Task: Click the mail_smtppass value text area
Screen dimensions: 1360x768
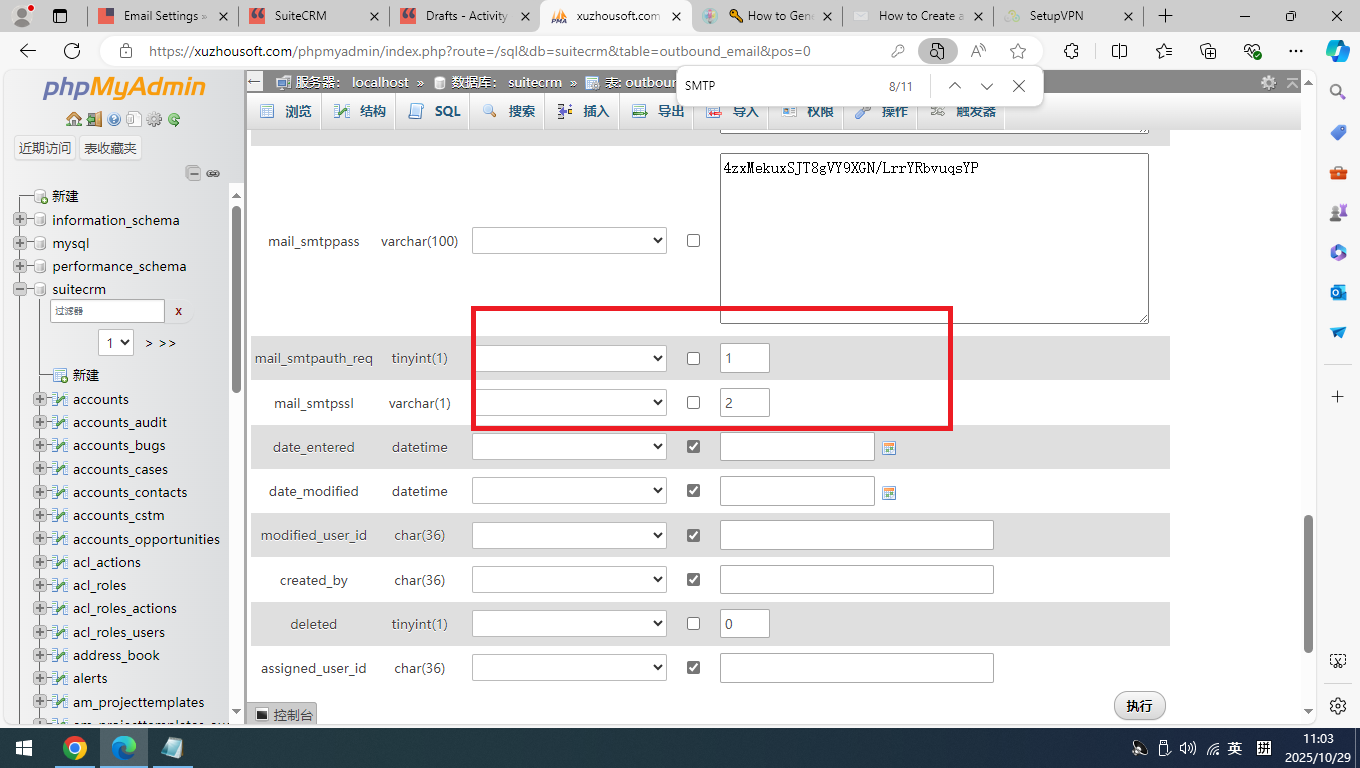Action: (x=933, y=238)
